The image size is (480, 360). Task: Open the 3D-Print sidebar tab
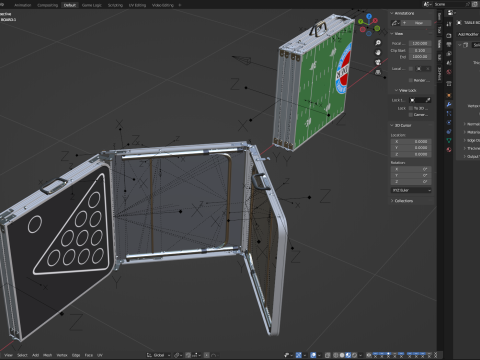tap(439, 74)
